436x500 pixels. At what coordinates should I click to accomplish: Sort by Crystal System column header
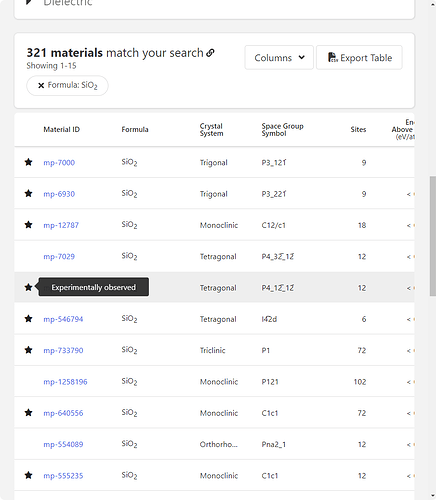212,130
